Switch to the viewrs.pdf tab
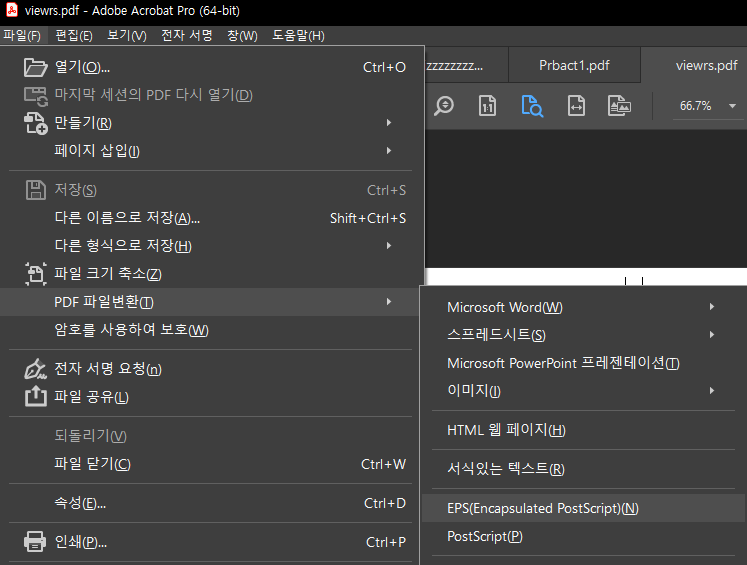The width and height of the screenshot is (747, 565). point(707,65)
